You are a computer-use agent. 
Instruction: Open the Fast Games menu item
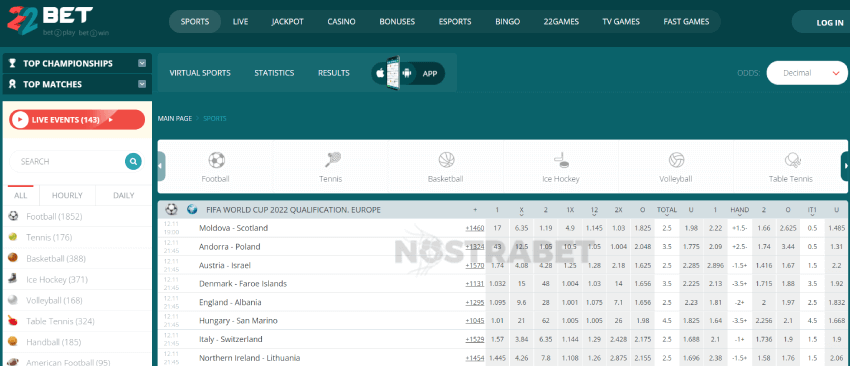686,22
